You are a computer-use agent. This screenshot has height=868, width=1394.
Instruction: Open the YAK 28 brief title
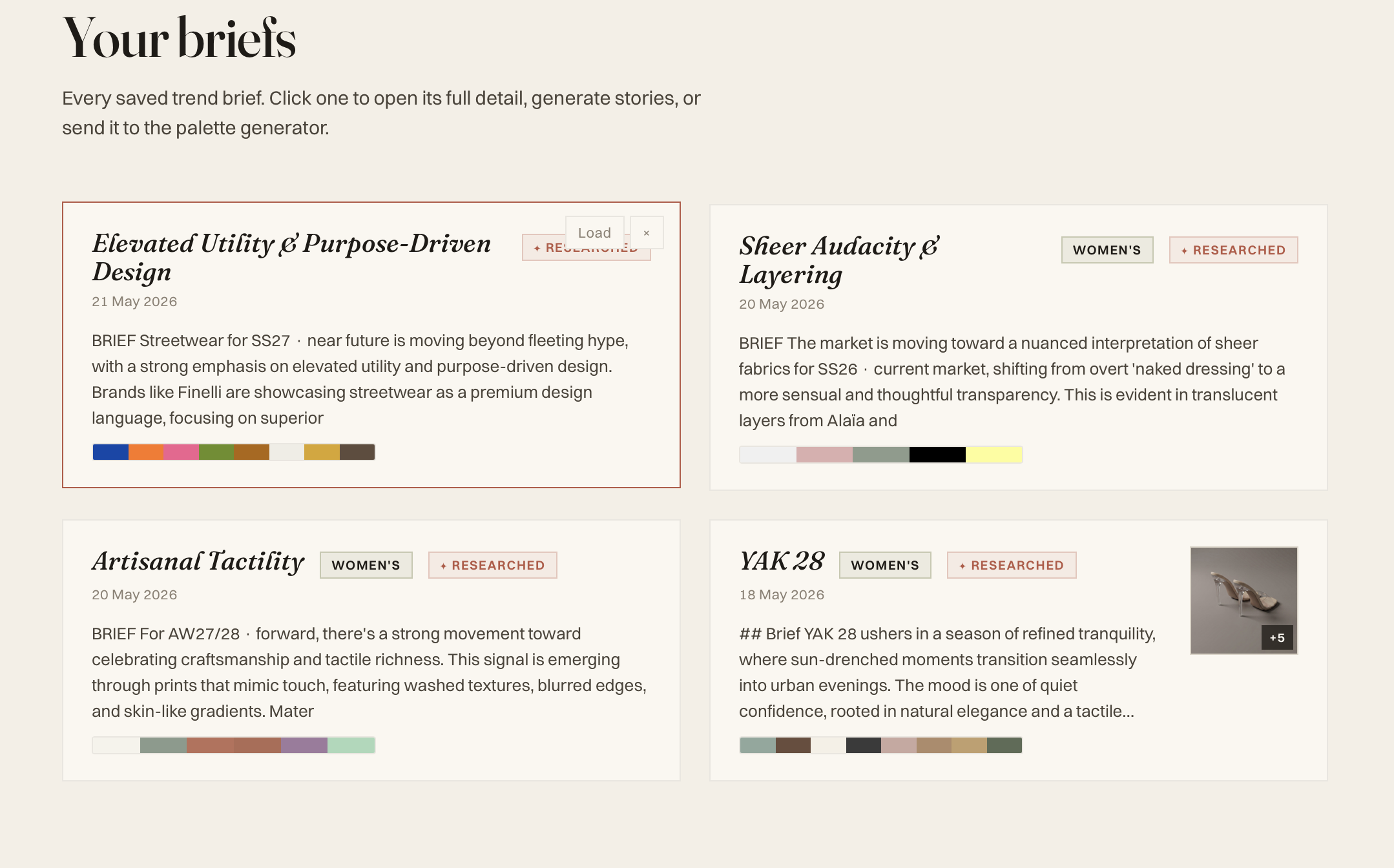pos(782,561)
